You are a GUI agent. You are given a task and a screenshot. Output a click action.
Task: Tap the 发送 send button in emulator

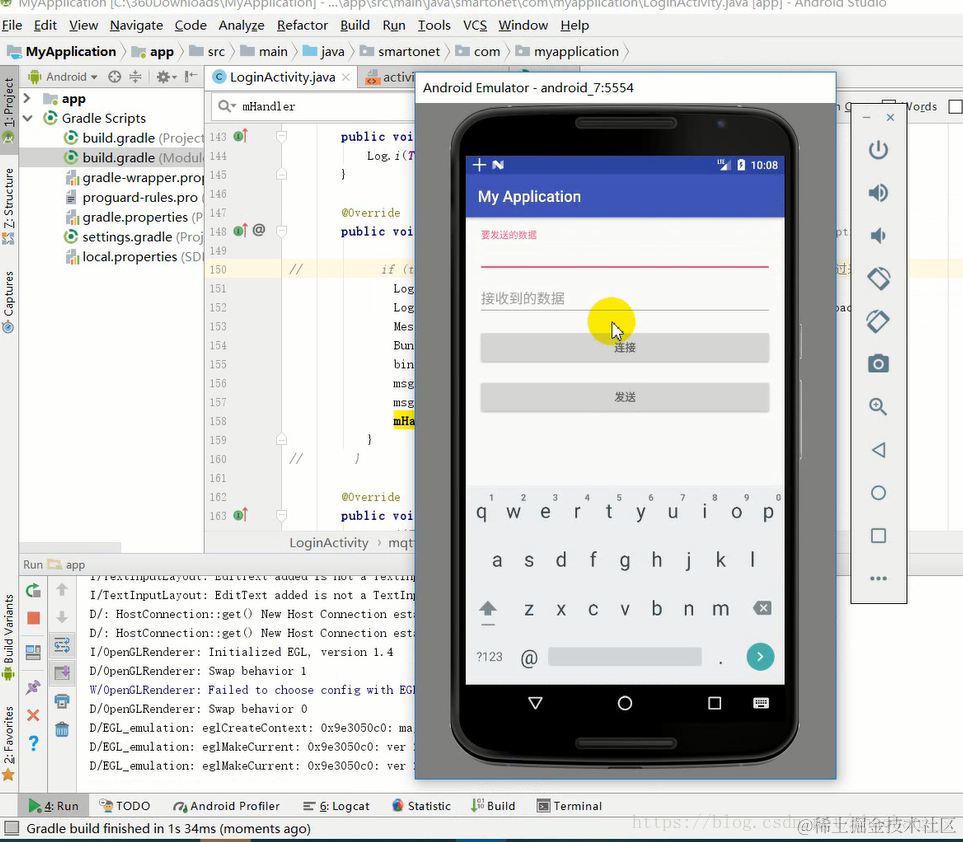click(625, 397)
